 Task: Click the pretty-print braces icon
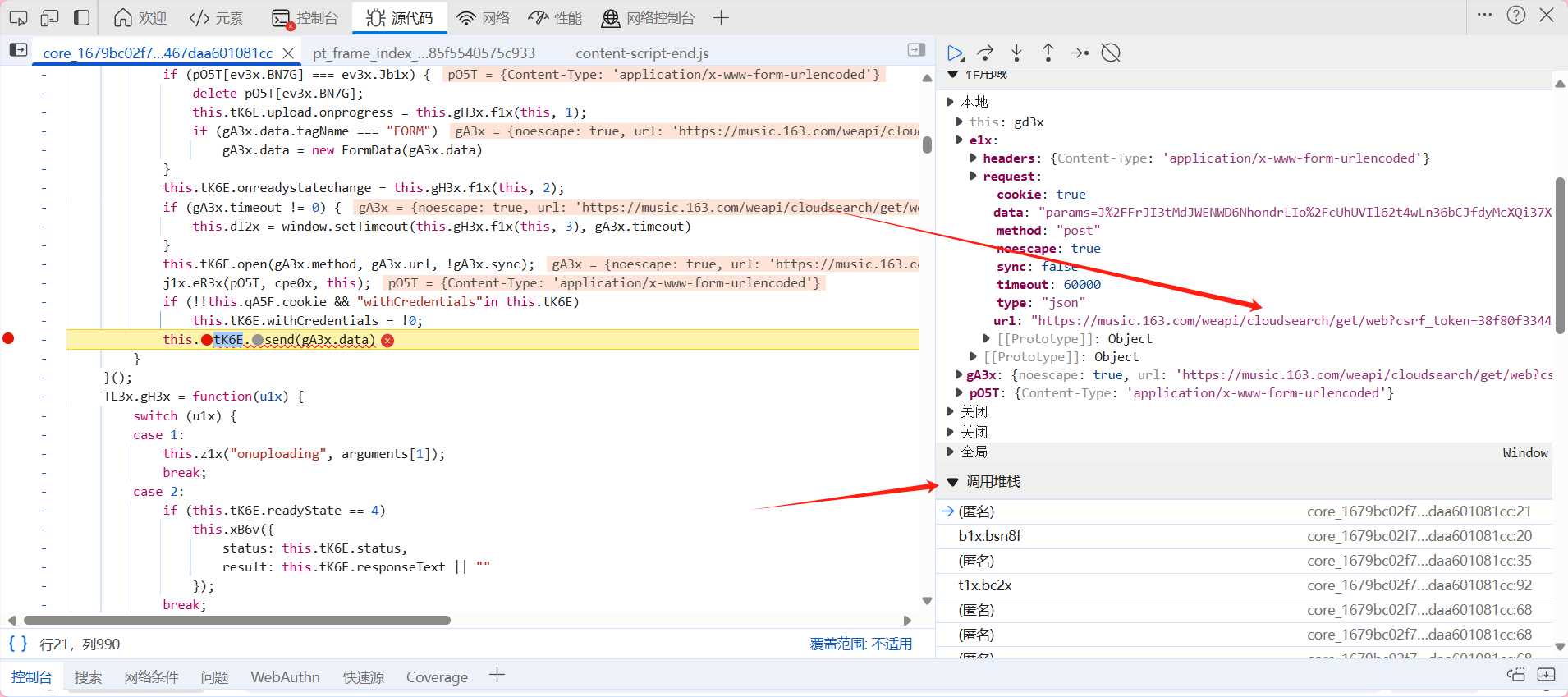(18, 644)
